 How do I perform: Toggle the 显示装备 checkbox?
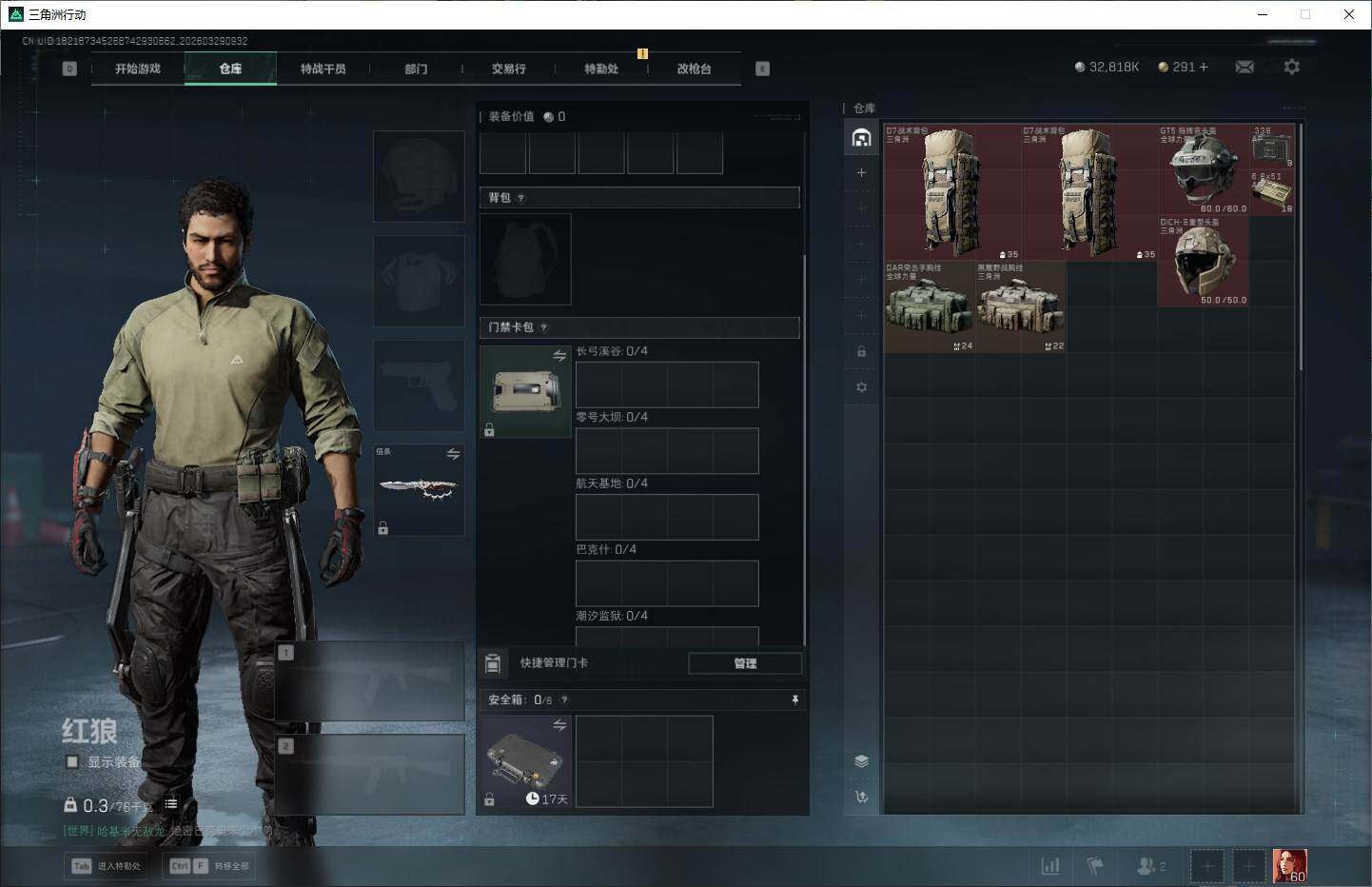pos(72,761)
